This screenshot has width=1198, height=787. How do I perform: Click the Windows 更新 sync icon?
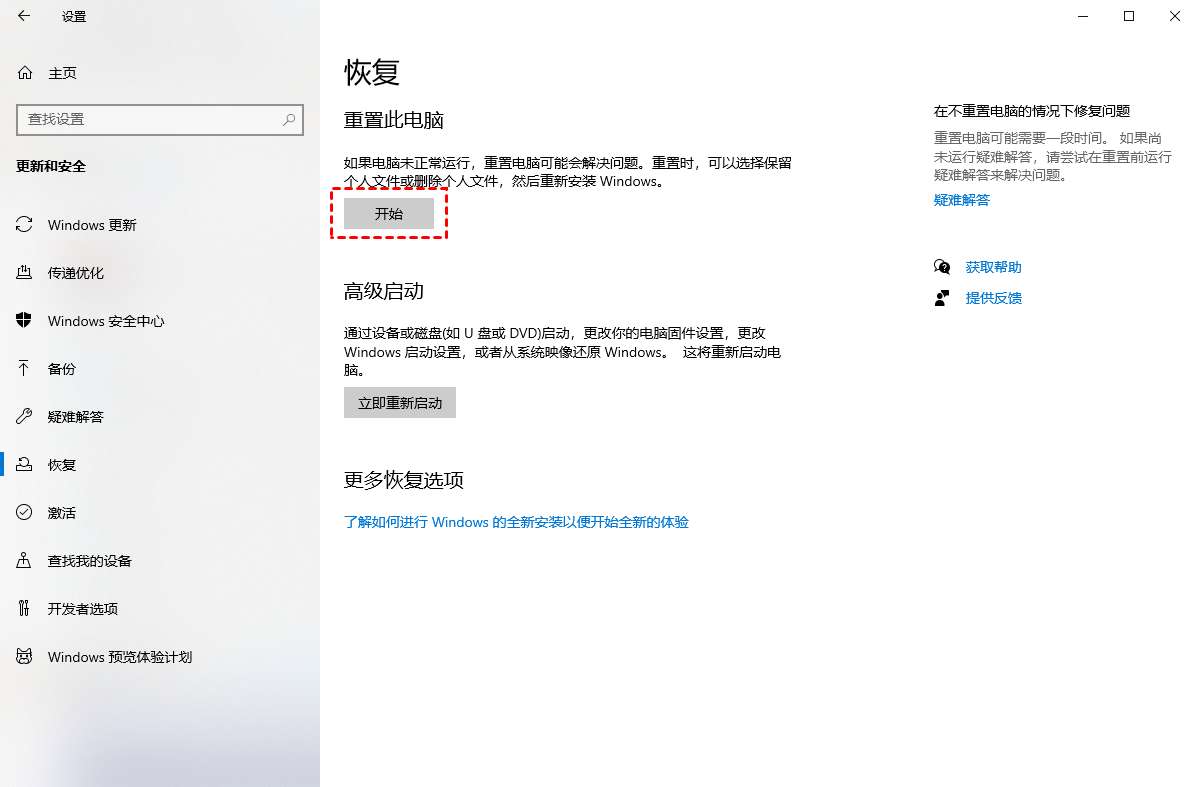pyautogui.click(x=24, y=225)
